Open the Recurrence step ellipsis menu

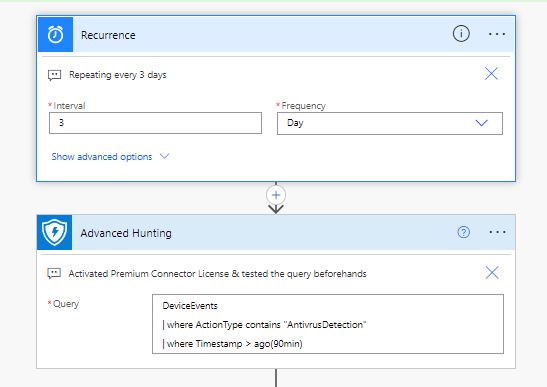pos(497,34)
